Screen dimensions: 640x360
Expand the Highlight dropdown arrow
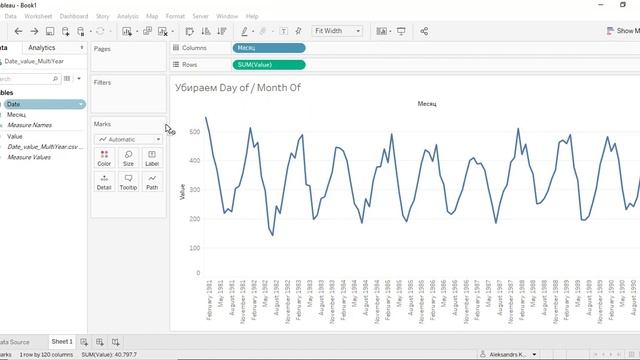[x=253, y=31]
